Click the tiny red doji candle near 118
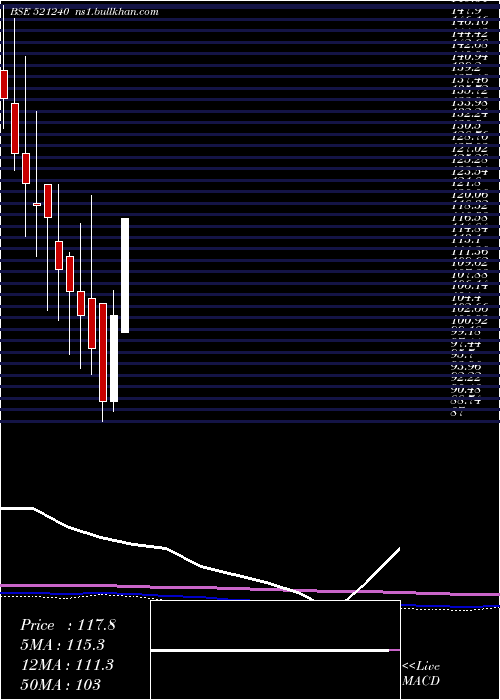 coord(37,204)
